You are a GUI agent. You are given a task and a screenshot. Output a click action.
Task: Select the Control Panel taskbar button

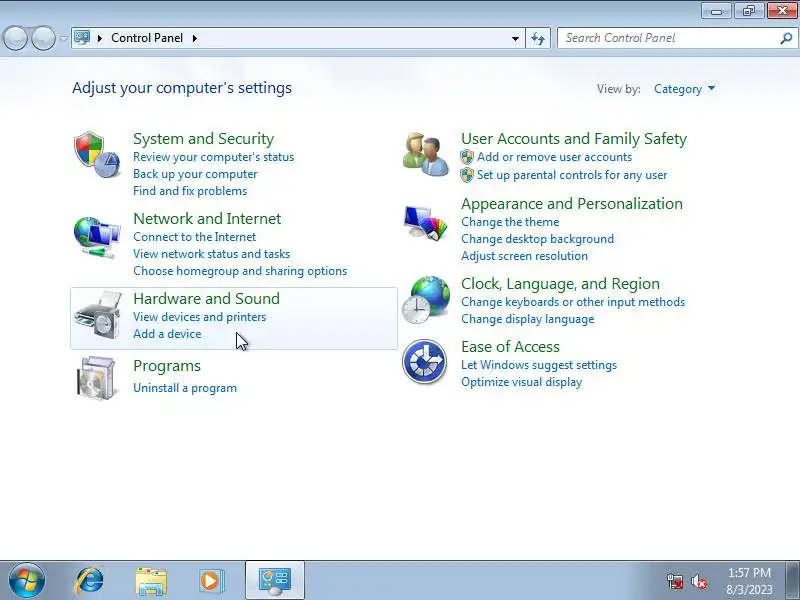pyautogui.click(x=275, y=580)
